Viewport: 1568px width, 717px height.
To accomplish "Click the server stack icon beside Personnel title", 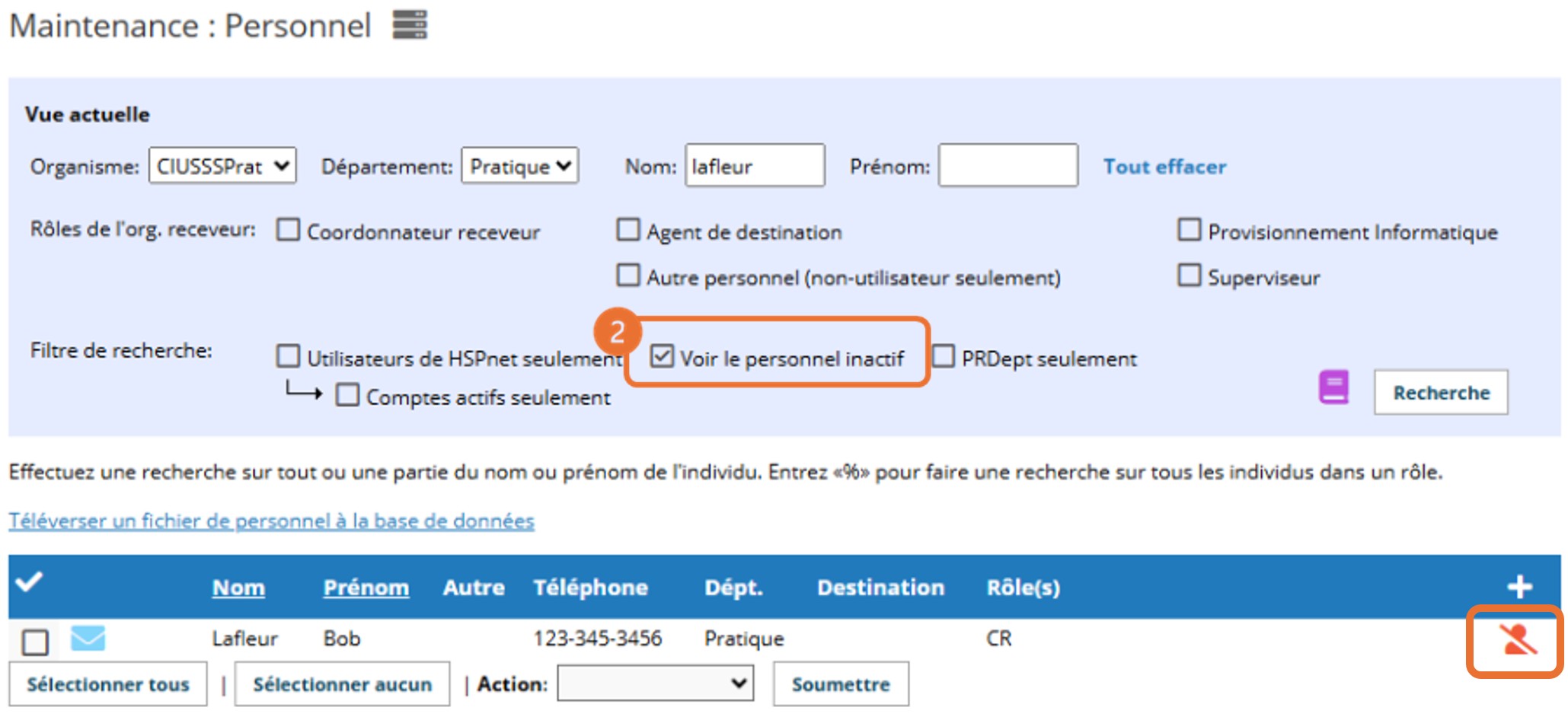I will click(x=410, y=25).
